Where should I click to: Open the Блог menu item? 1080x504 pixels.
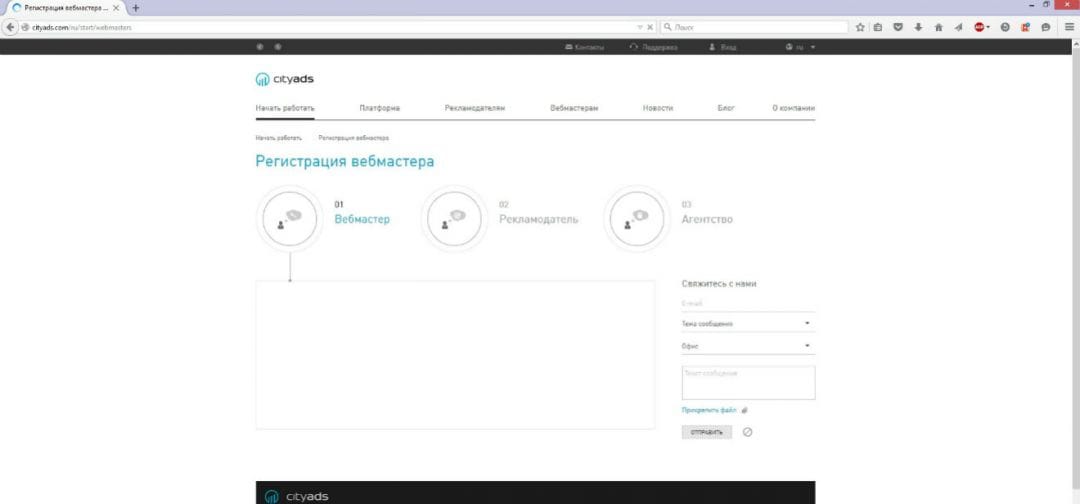pyautogui.click(x=726, y=108)
